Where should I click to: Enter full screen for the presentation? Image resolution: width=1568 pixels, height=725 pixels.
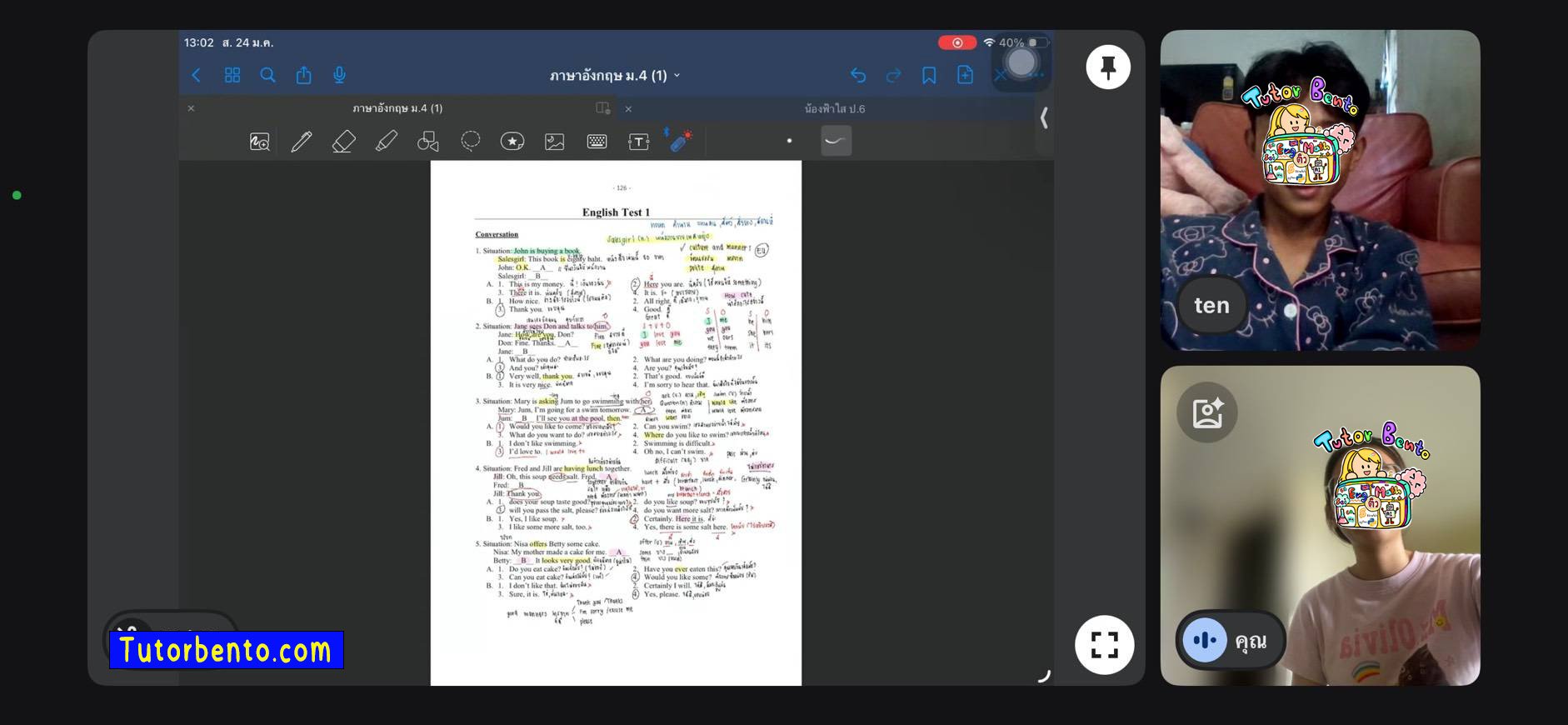(x=1105, y=644)
